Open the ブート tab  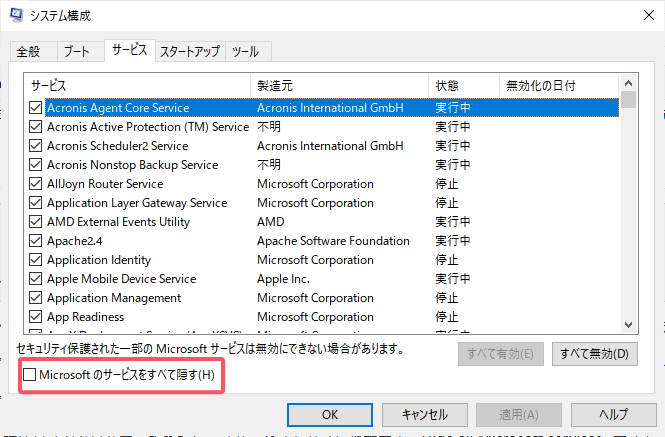click(76, 51)
